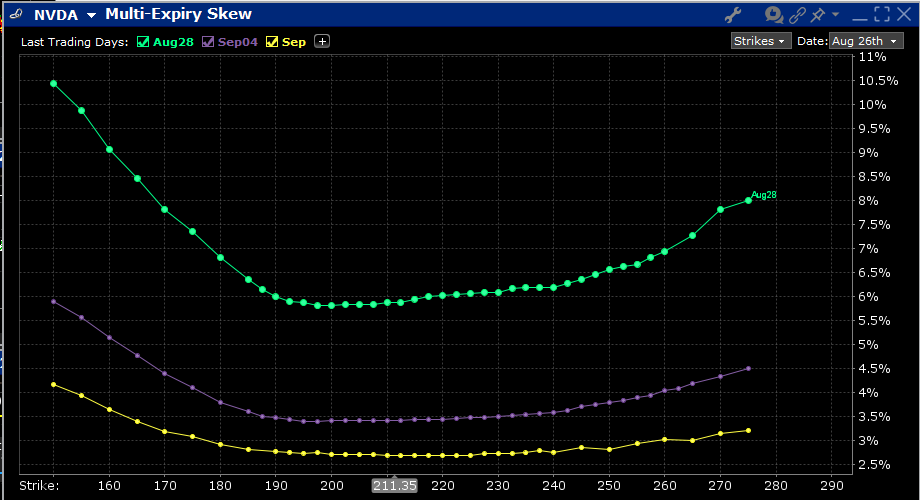Click the 211.35 price marker on axis
The width and height of the screenshot is (920, 500).
coord(395,485)
